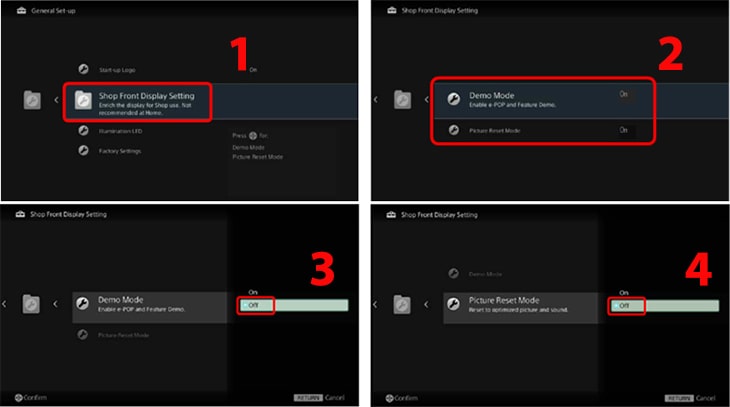Click the Confirm label in screen 4
The width and height of the screenshot is (730, 407).
[x=406, y=398]
